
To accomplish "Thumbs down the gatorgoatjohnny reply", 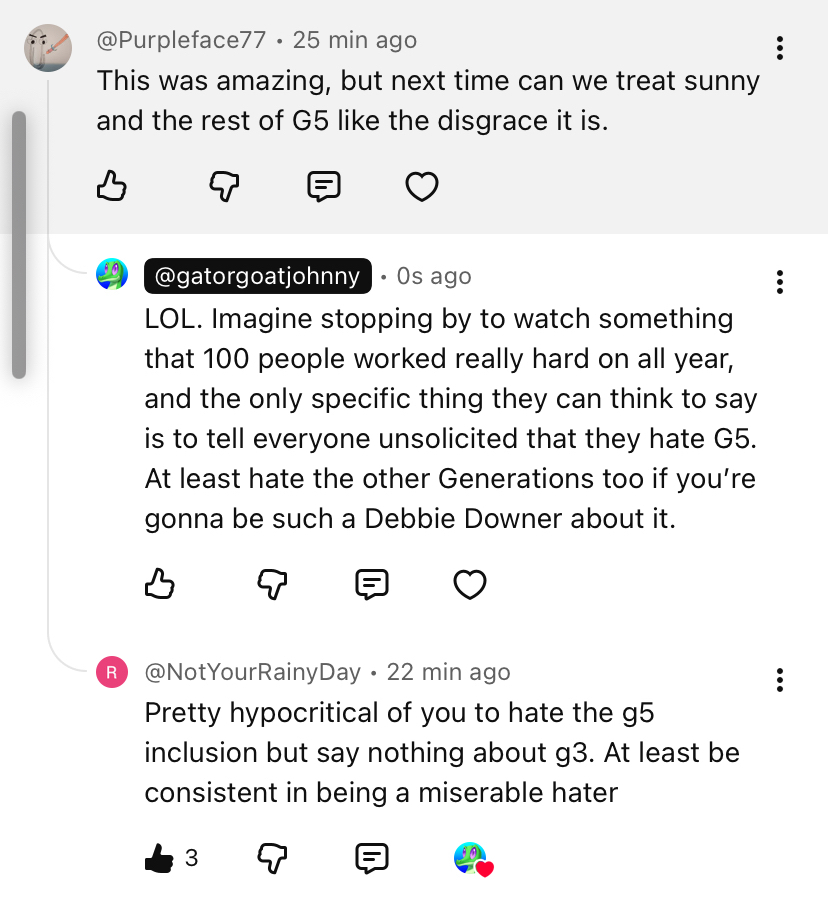I will (272, 583).
